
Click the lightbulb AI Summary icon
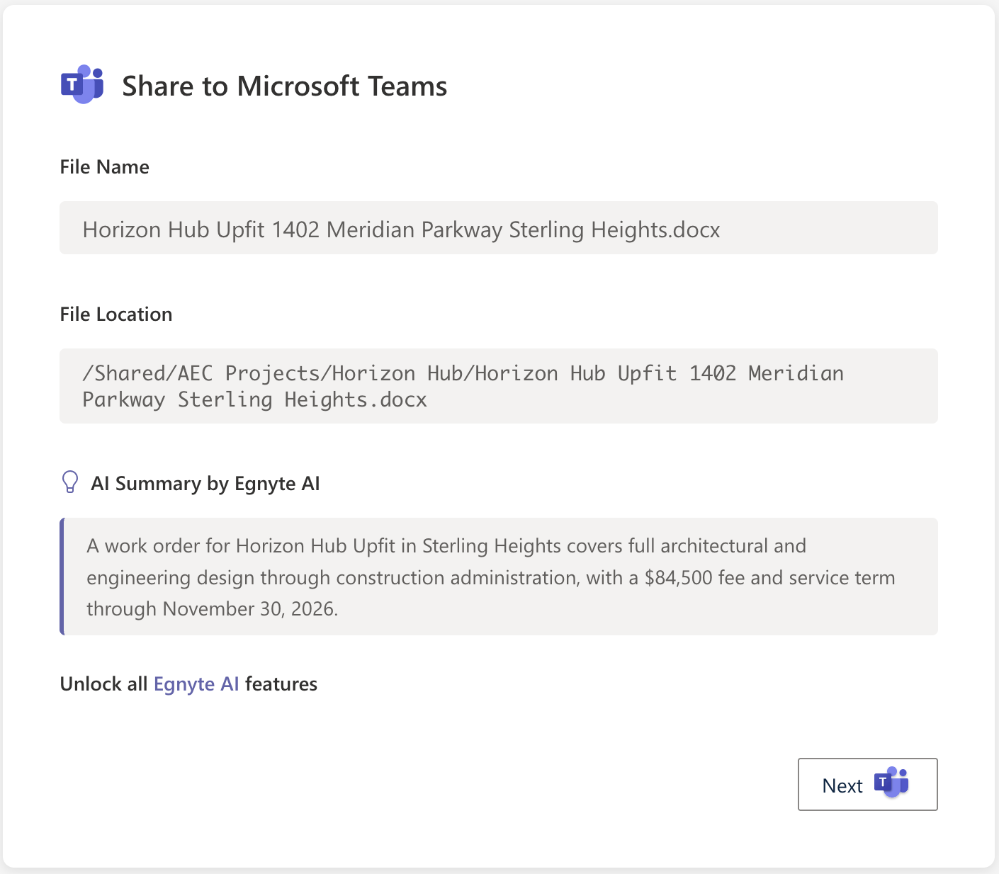tap(70, 482)
